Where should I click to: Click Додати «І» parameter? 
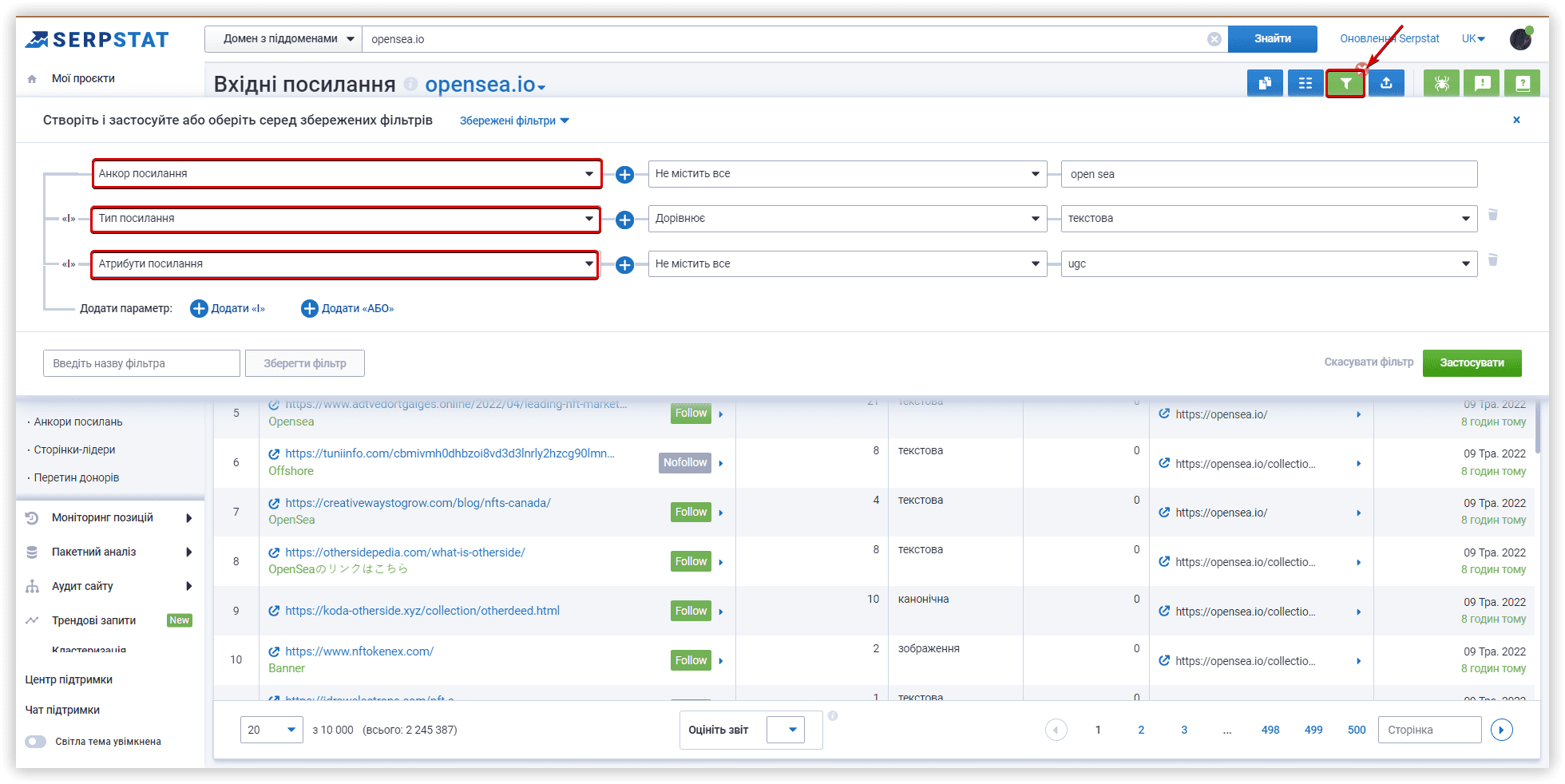coord(228,309)
